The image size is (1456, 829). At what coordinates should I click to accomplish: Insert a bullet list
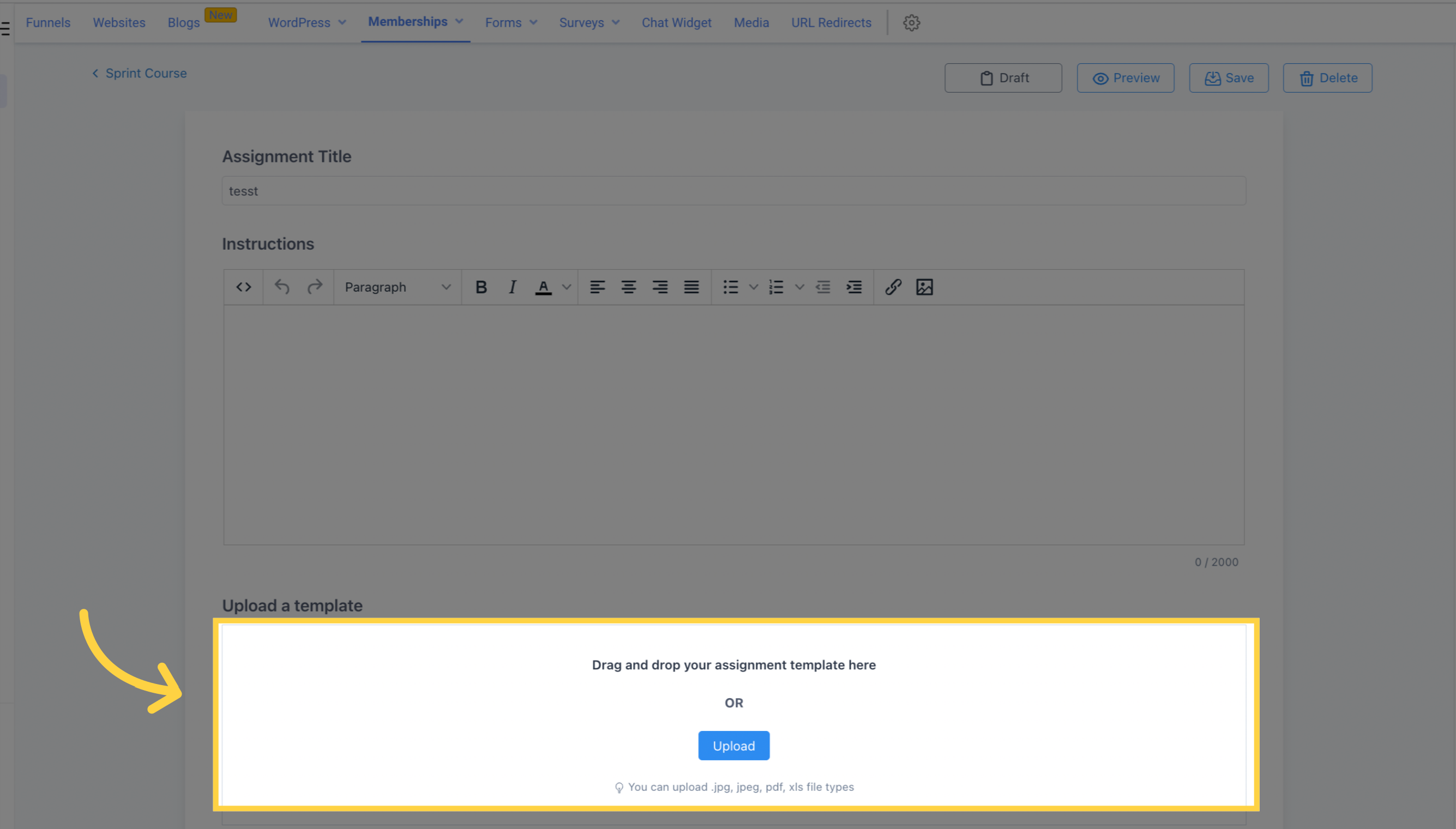coord(730,287)
